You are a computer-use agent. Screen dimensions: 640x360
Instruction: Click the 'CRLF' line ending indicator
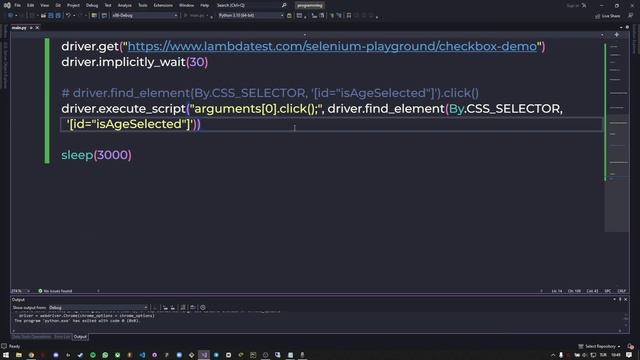[x=622, y=291]
